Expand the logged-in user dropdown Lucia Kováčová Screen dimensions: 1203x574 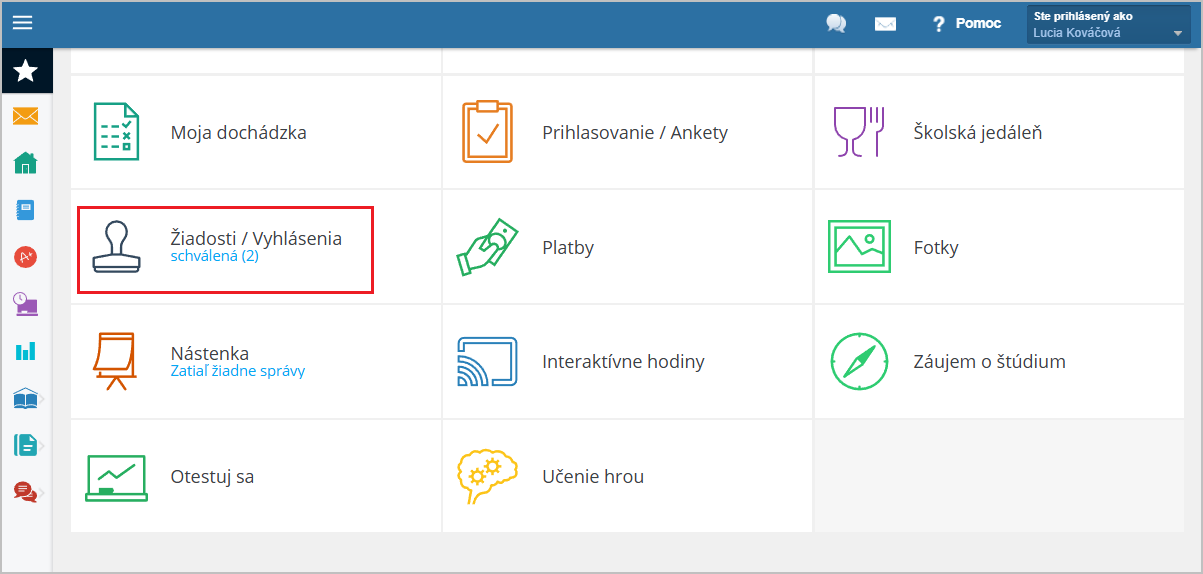(1109, 25)
